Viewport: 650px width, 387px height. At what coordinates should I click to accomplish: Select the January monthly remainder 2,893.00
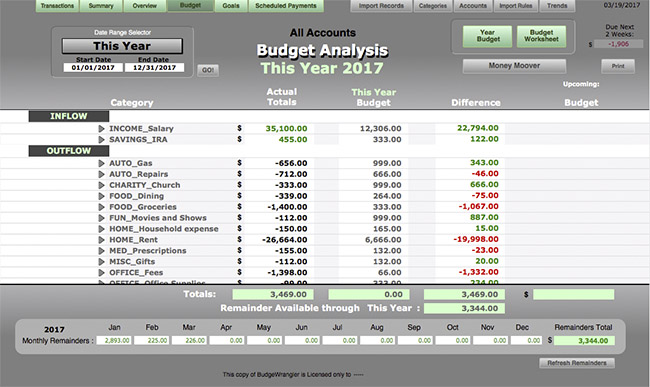tap(114, 341)
